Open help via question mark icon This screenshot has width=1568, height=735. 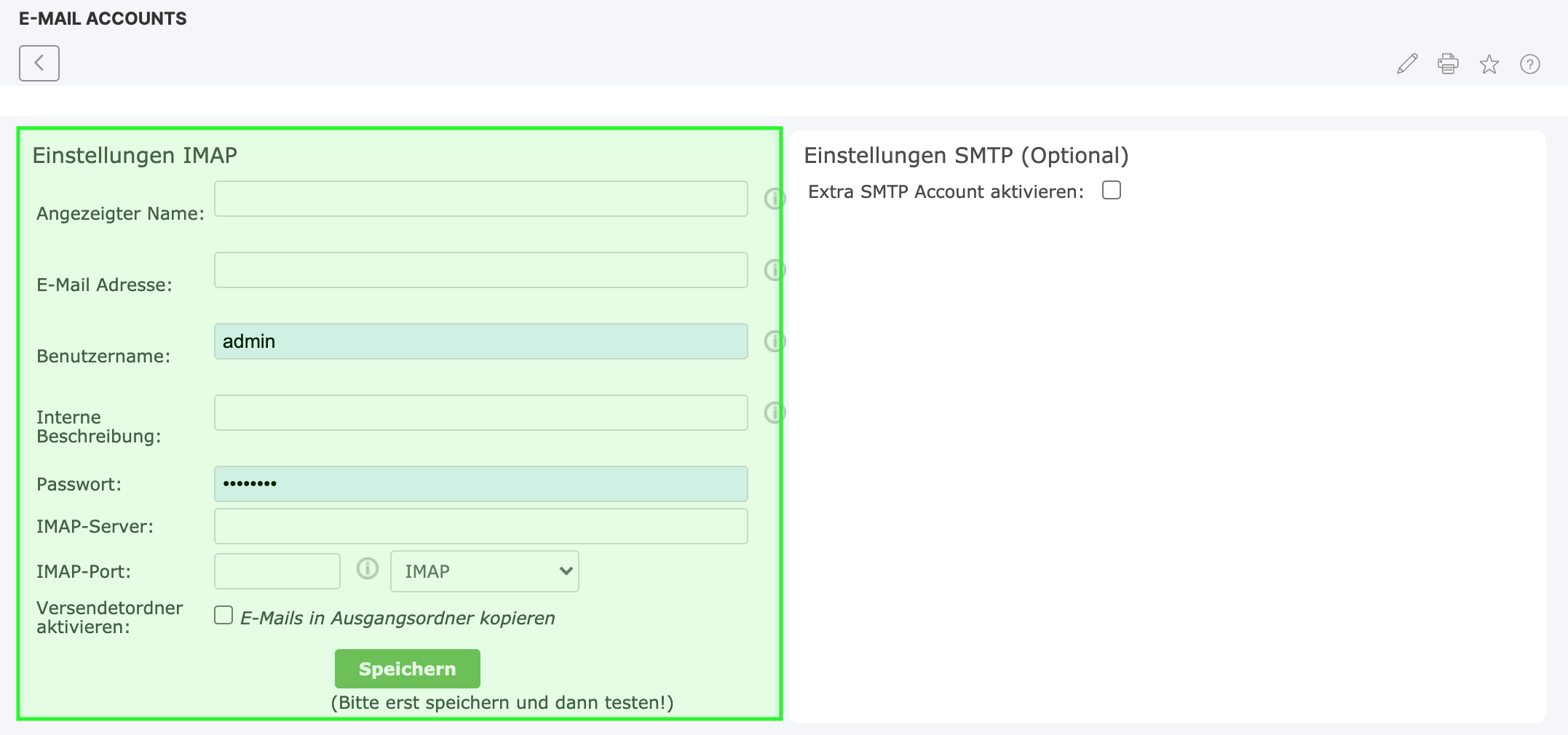(x=1529, y=64)
